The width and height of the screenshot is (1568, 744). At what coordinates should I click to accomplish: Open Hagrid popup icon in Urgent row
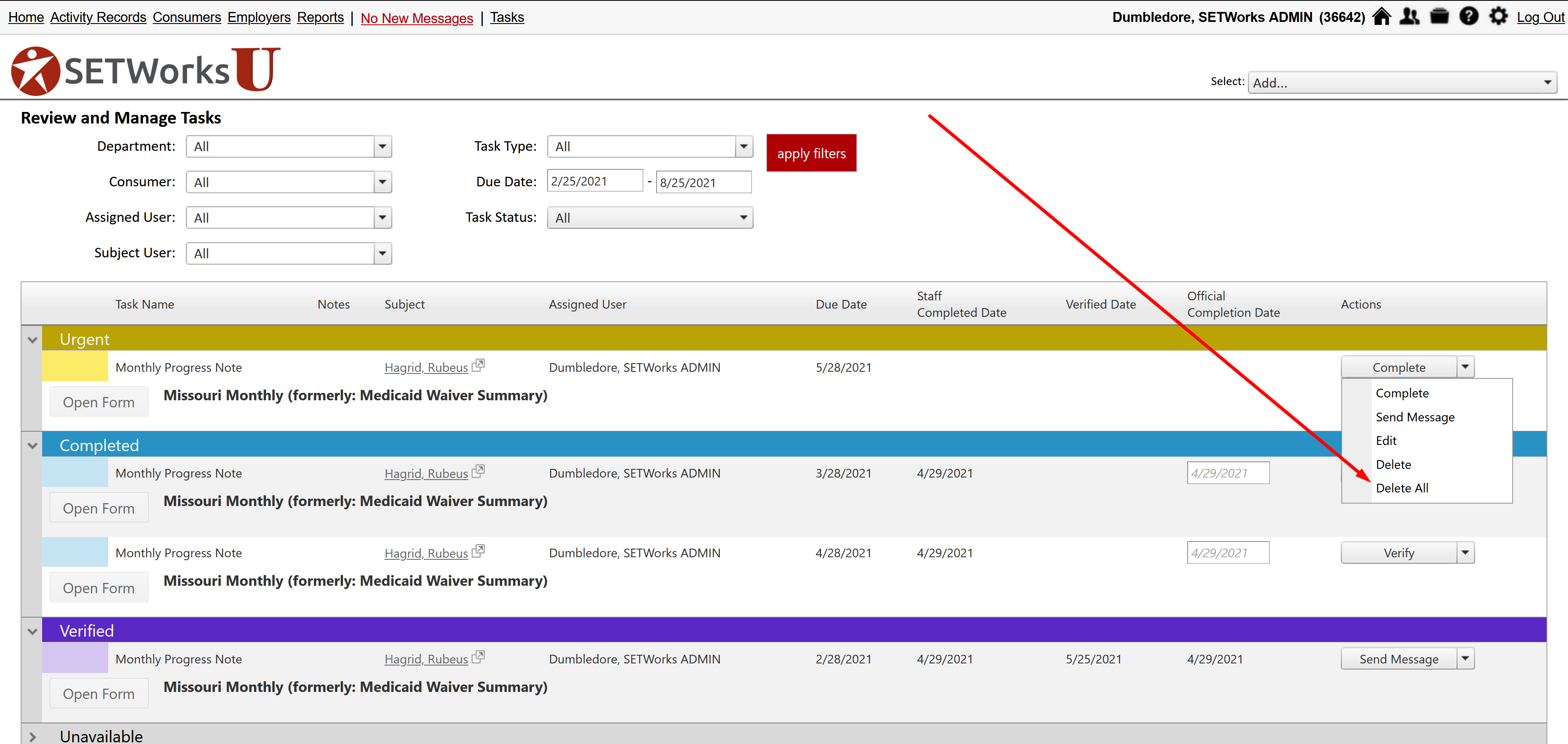coord(479,365)
